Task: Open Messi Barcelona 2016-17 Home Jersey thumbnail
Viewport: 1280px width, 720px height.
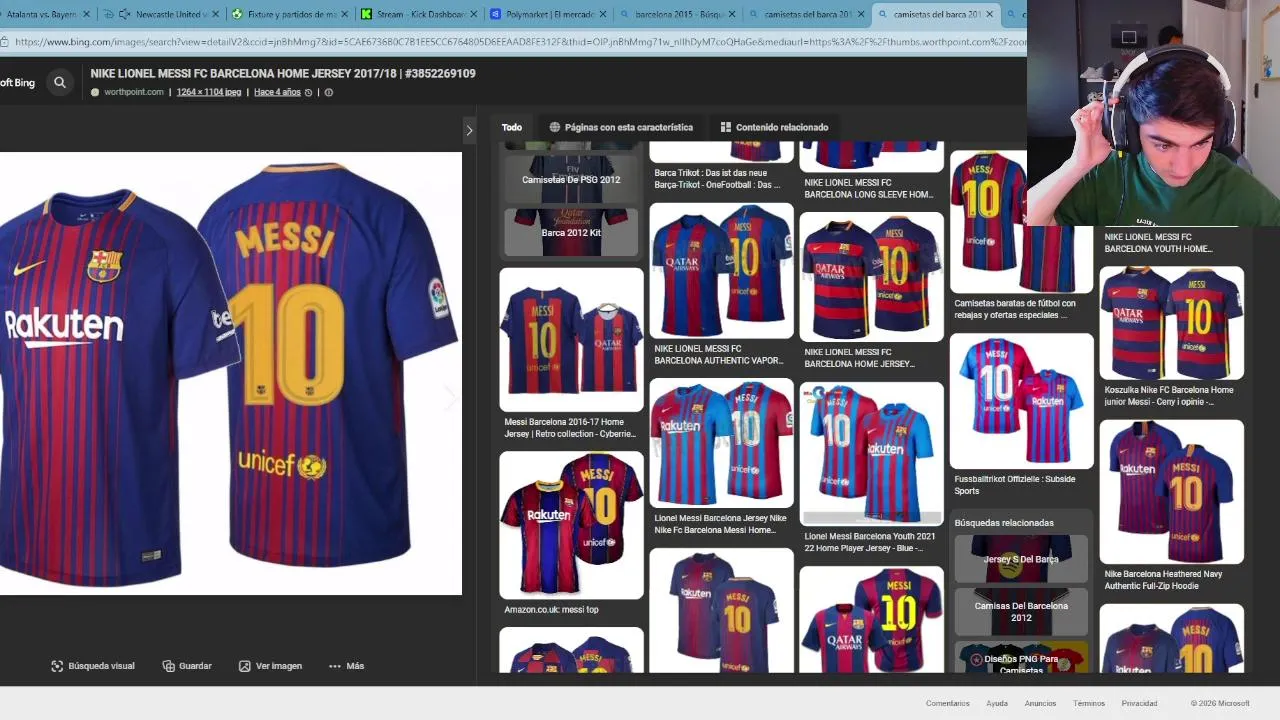Action: [x=571, y=340]
